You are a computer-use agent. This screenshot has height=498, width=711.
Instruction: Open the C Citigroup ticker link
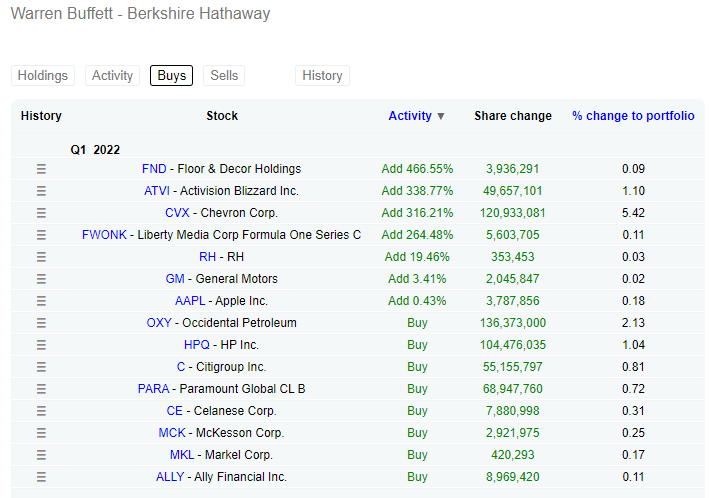[x=181, y=367]
